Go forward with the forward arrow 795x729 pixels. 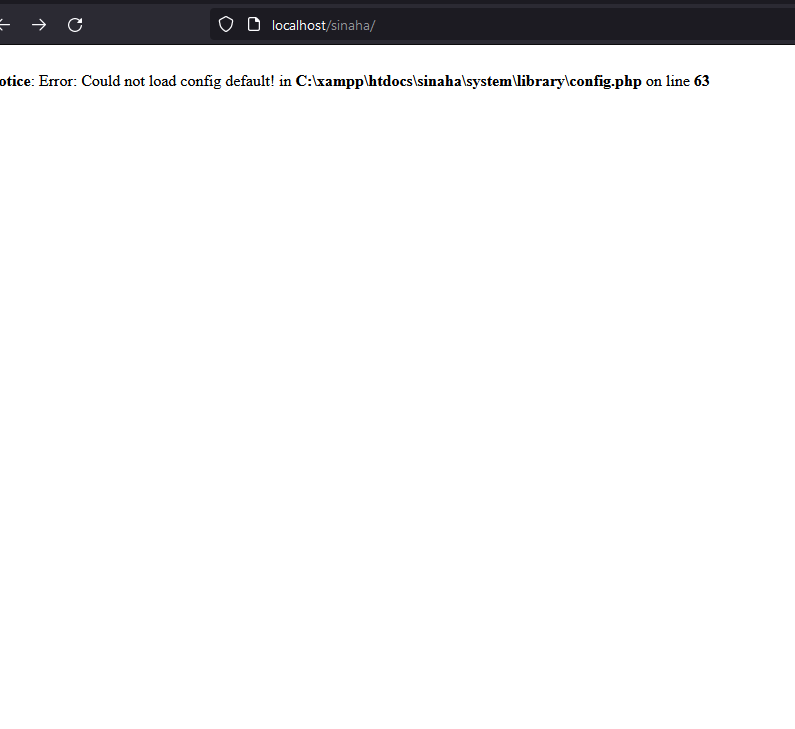[39, 25]
